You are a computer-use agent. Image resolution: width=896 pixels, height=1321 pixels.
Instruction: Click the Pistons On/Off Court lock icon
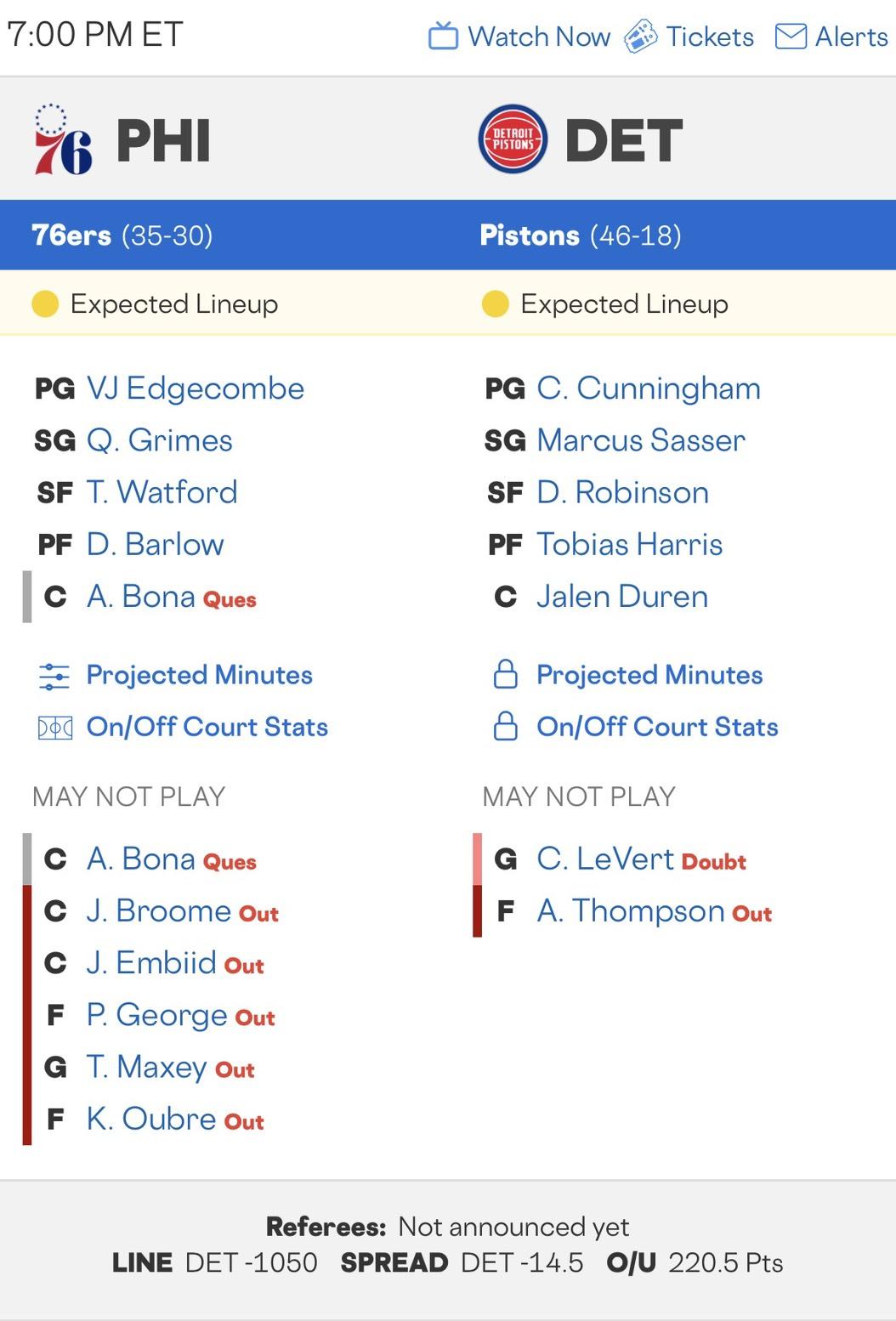[x=506, y=727]
